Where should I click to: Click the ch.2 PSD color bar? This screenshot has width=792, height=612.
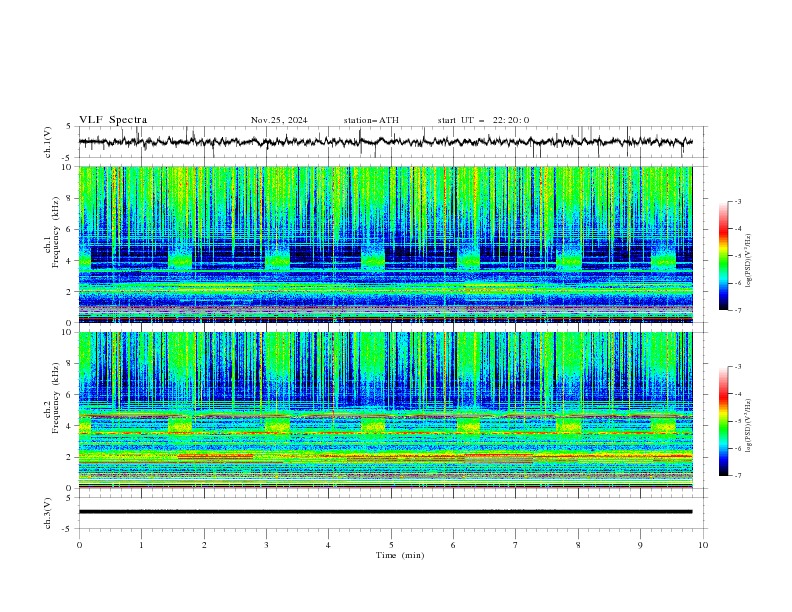[724, 421]
